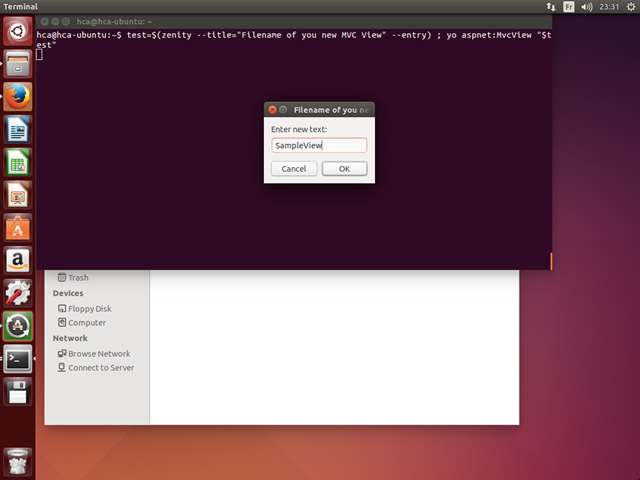Click the zenity command line text

pos(294,40)
